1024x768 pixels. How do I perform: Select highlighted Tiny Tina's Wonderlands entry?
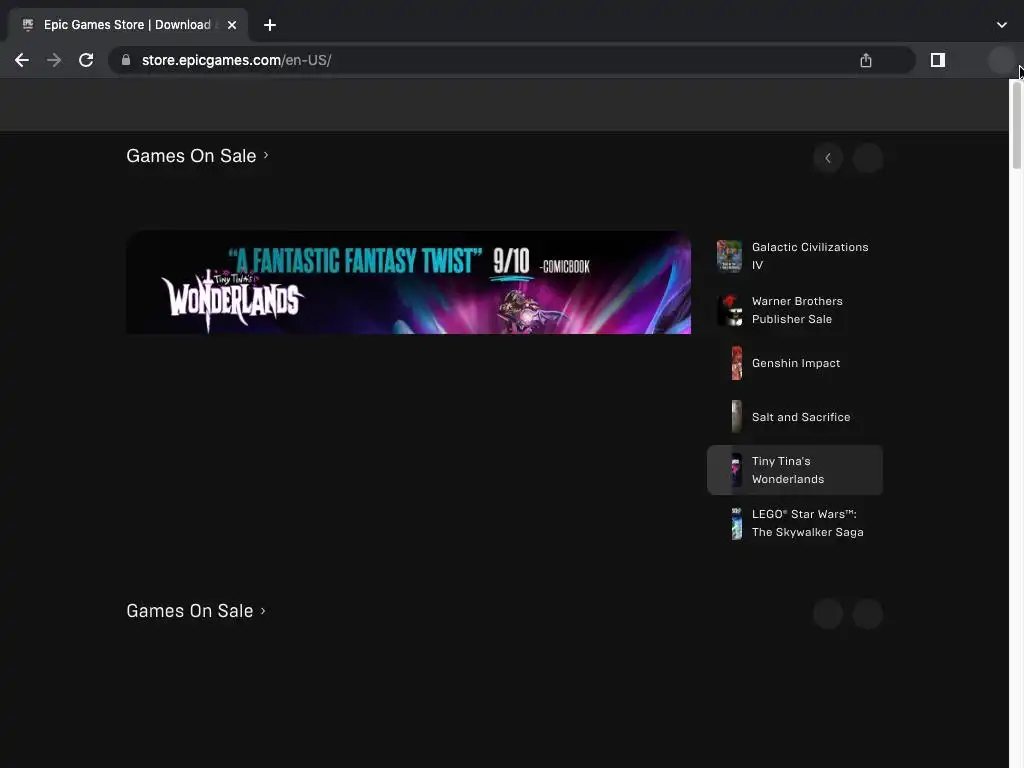(795, 470)
